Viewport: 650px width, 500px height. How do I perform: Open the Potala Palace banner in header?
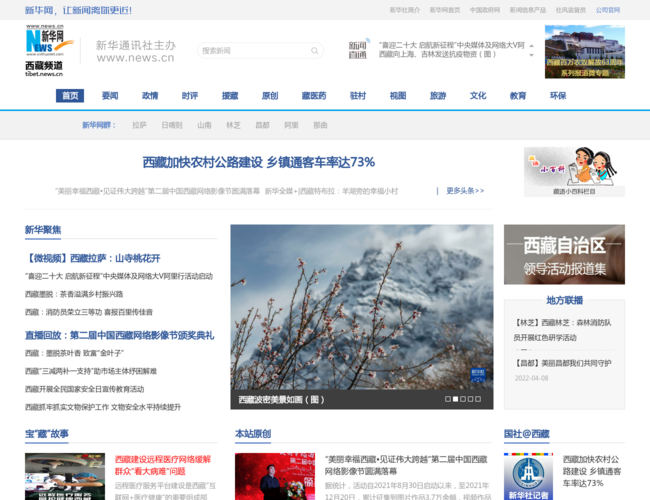click(x=584, y=51)
